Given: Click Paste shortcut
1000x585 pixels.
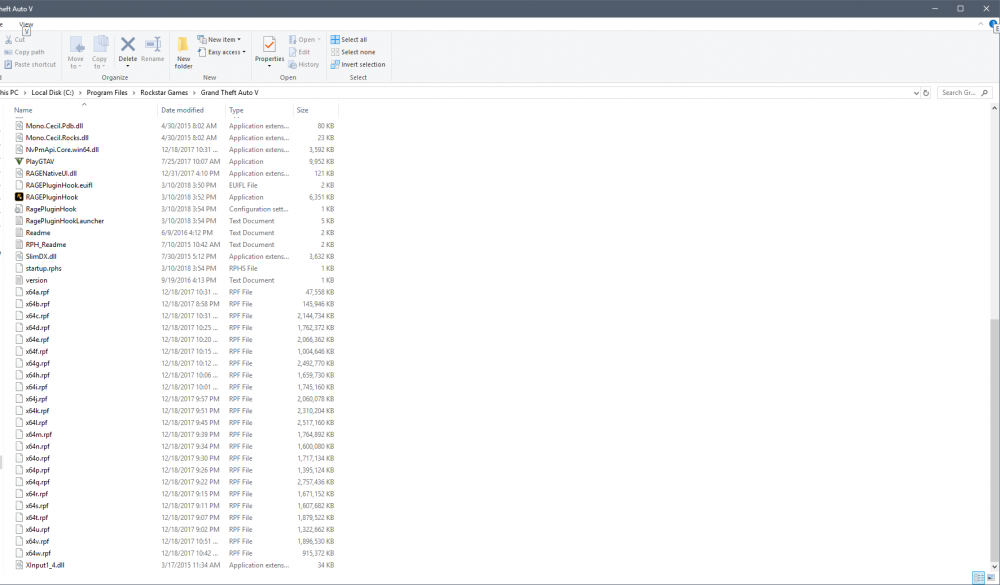Looking at the screenshot, I should pos(30,64).
